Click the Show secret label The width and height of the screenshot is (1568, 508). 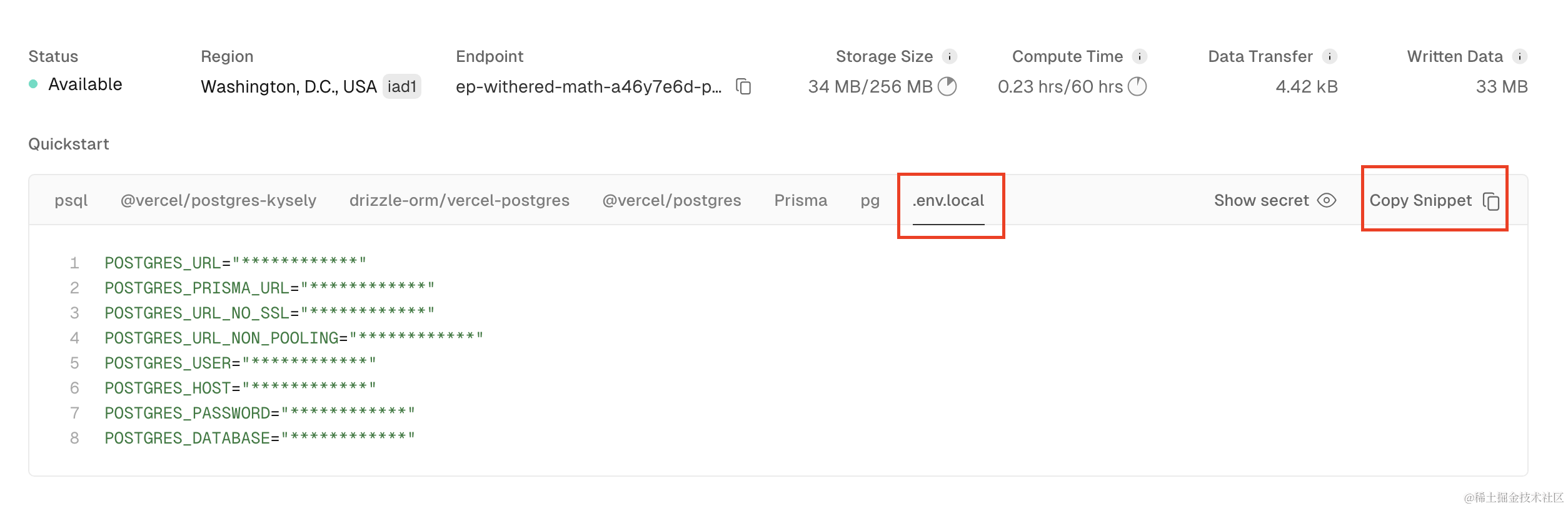[1261, 200]
